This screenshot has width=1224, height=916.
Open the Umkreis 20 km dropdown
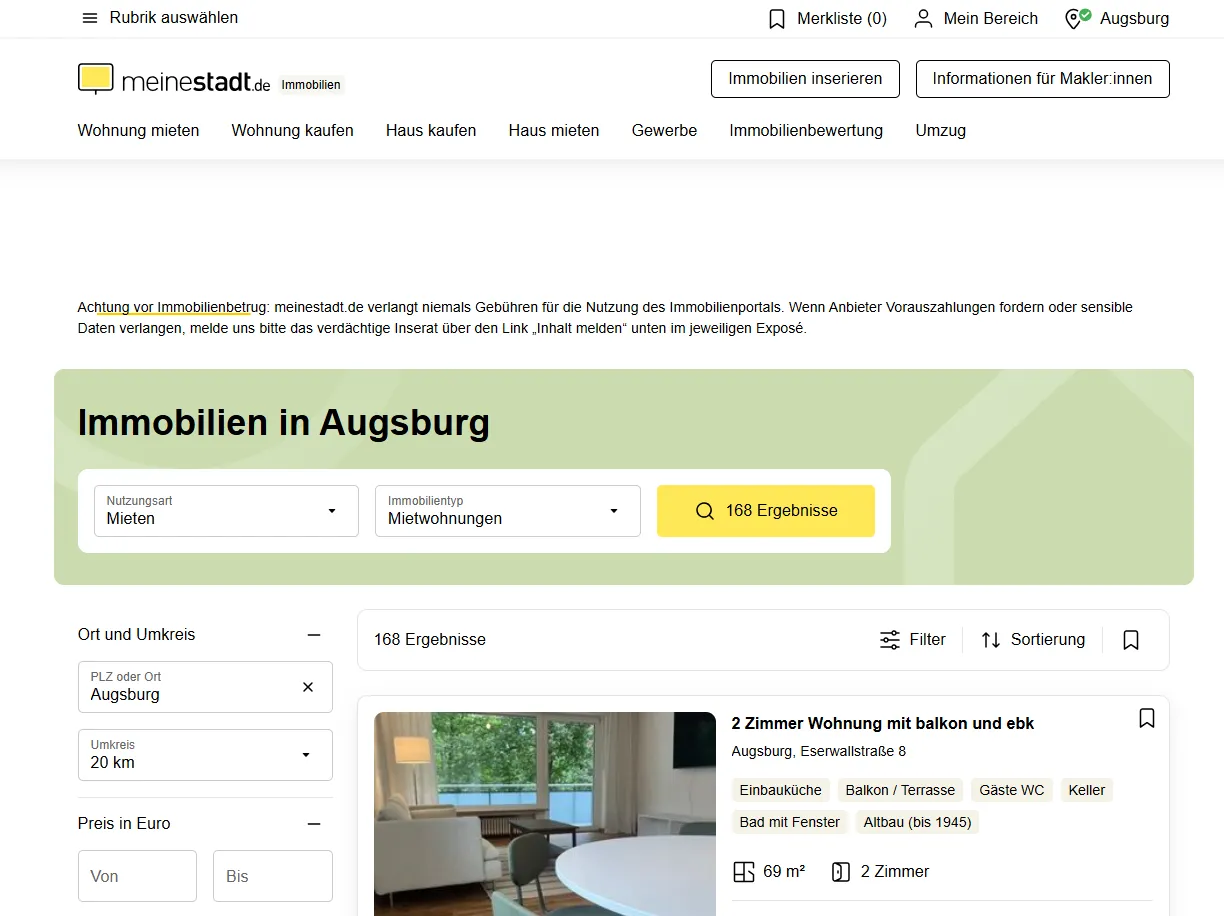pyautogui.click(x=205, y=755)
